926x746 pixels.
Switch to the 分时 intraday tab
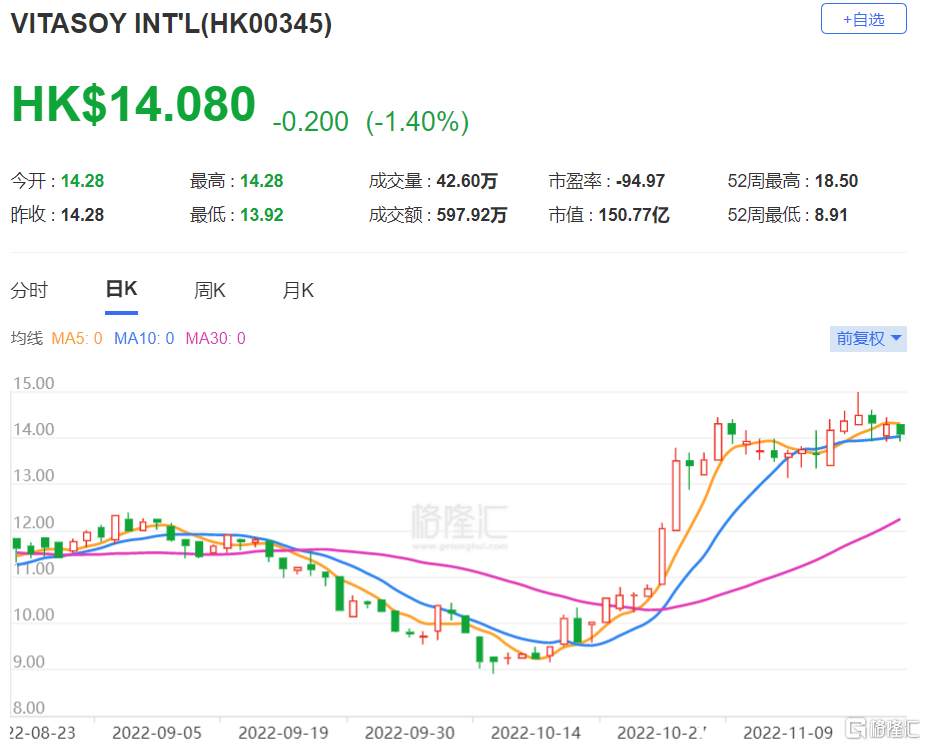click(29, 290)
